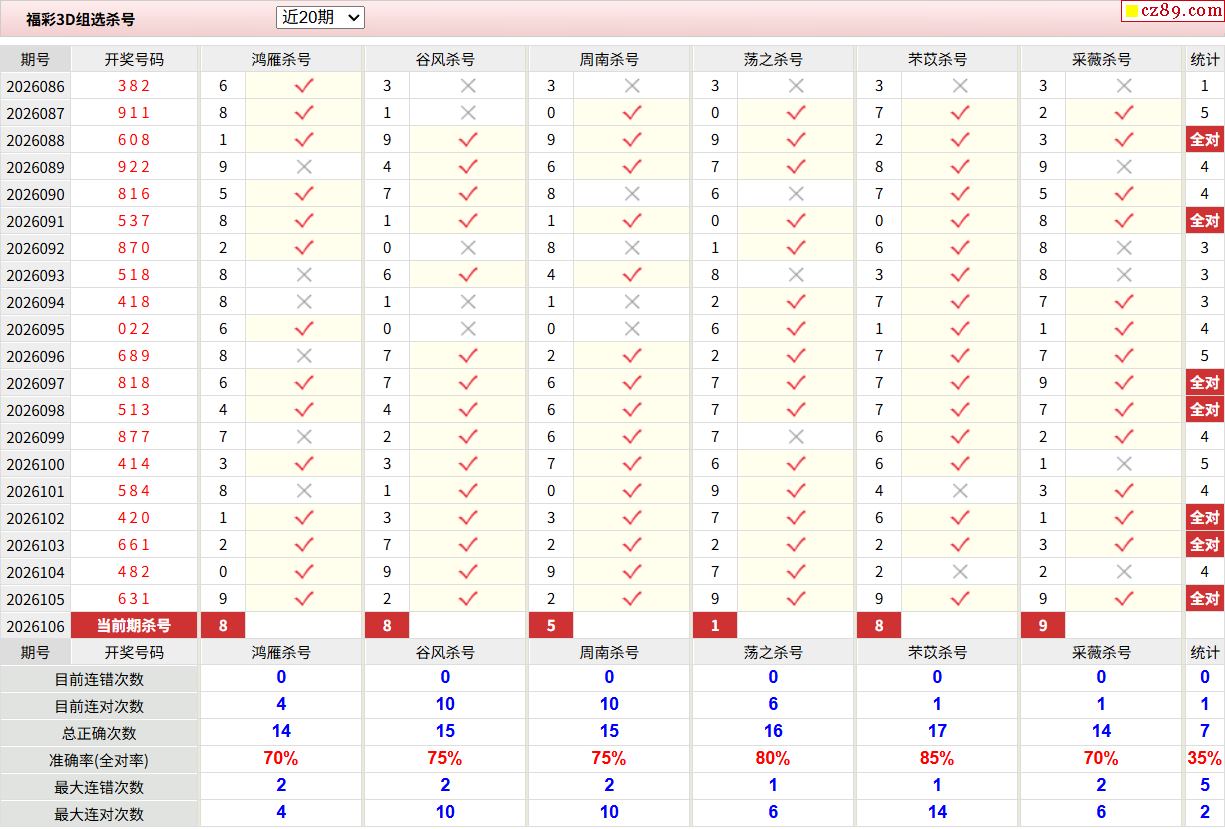The width and height of the screenshot is (1225, 829).
Task: Click the cross for 谷风杀号 in row 2026087
Action: pyautogui.click(x=468, y=113)
